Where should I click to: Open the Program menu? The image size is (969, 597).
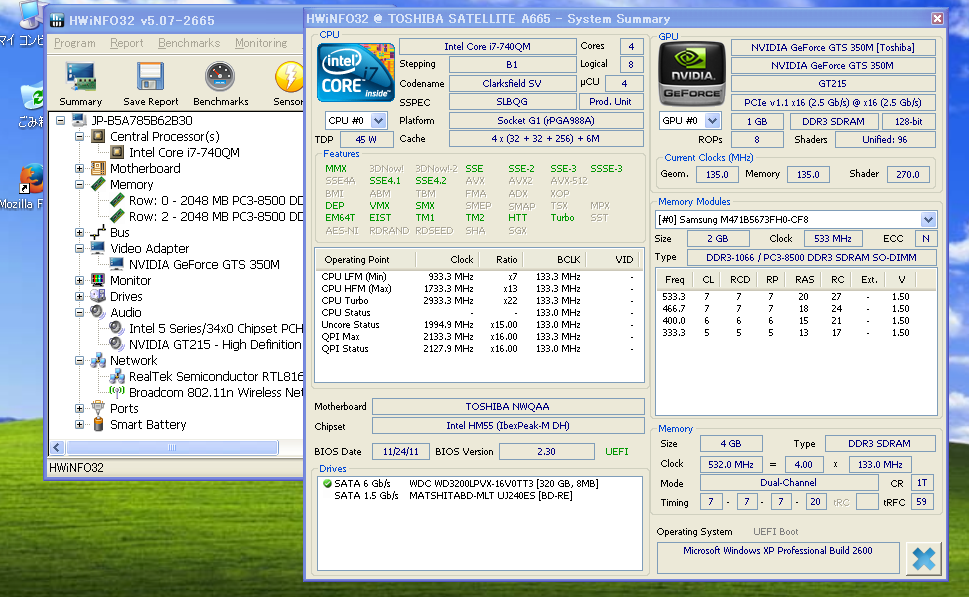[74, 43]
